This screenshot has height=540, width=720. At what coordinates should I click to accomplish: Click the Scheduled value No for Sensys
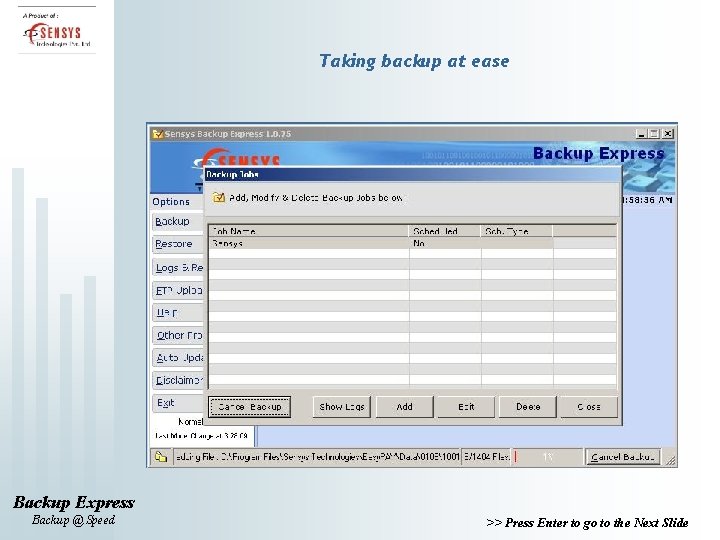pyautogui.click(x=419, y=243)
